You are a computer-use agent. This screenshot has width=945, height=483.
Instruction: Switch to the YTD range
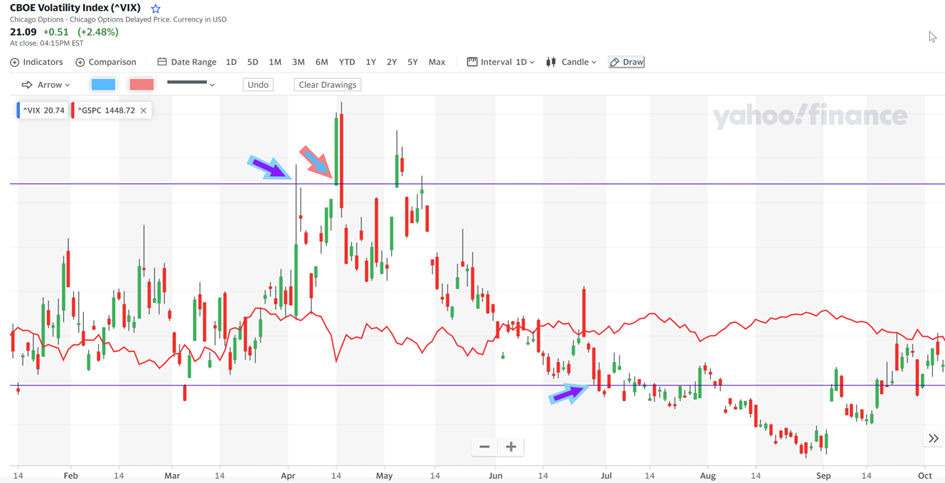347,62
